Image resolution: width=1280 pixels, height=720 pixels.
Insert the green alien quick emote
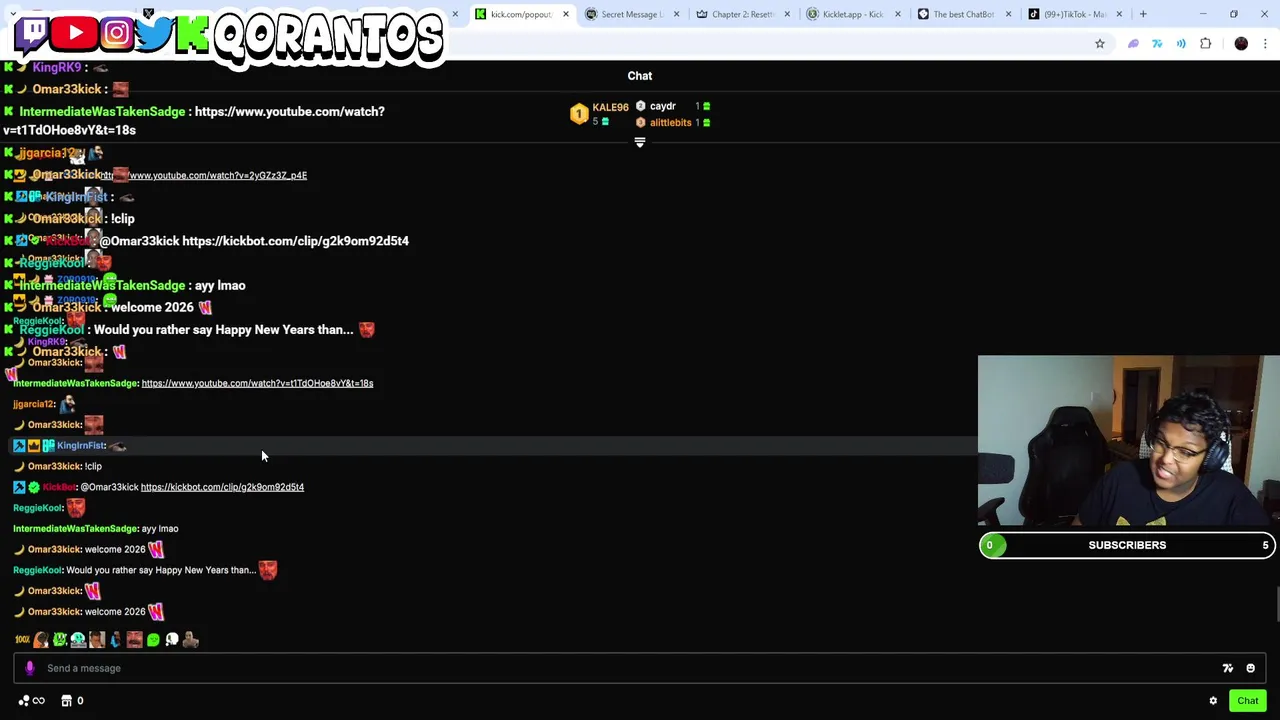(x=60, y=640)
